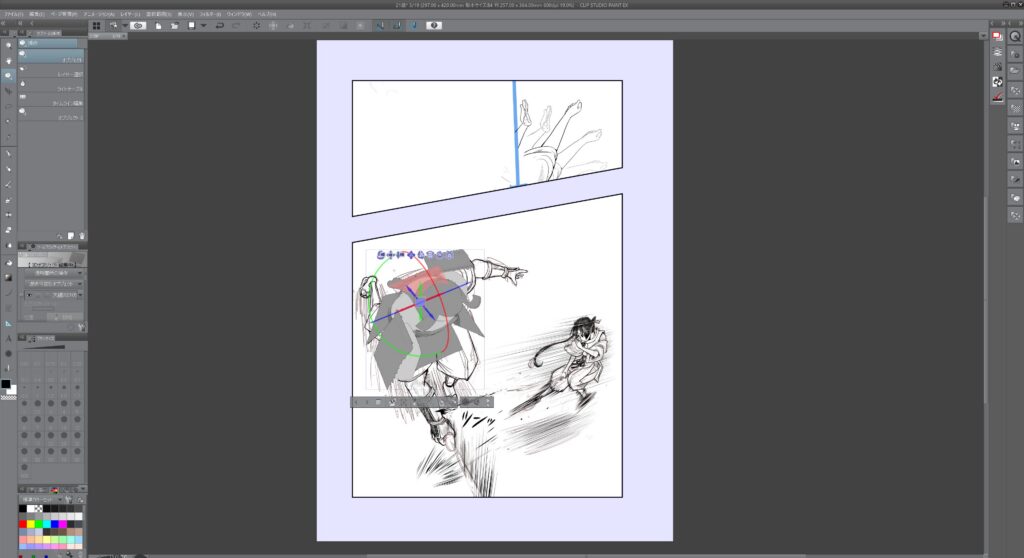Open Tool Property wrench settings icon
The image size is (1024, 558).
click(81, 327)
